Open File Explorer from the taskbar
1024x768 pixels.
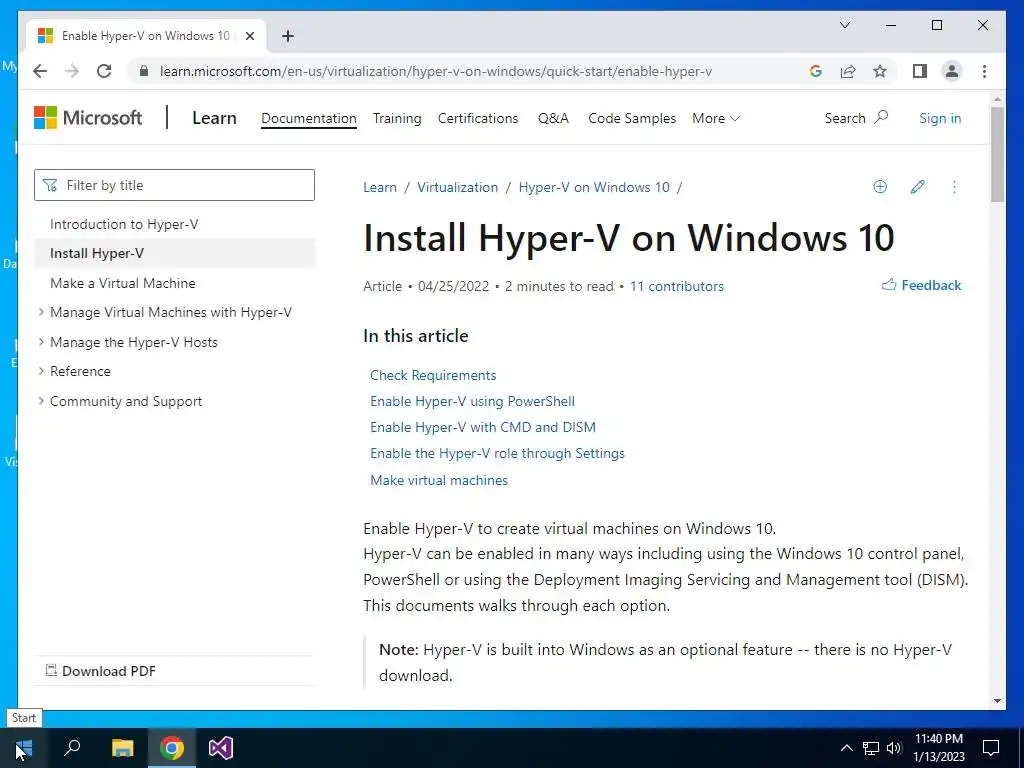(122, 748)
